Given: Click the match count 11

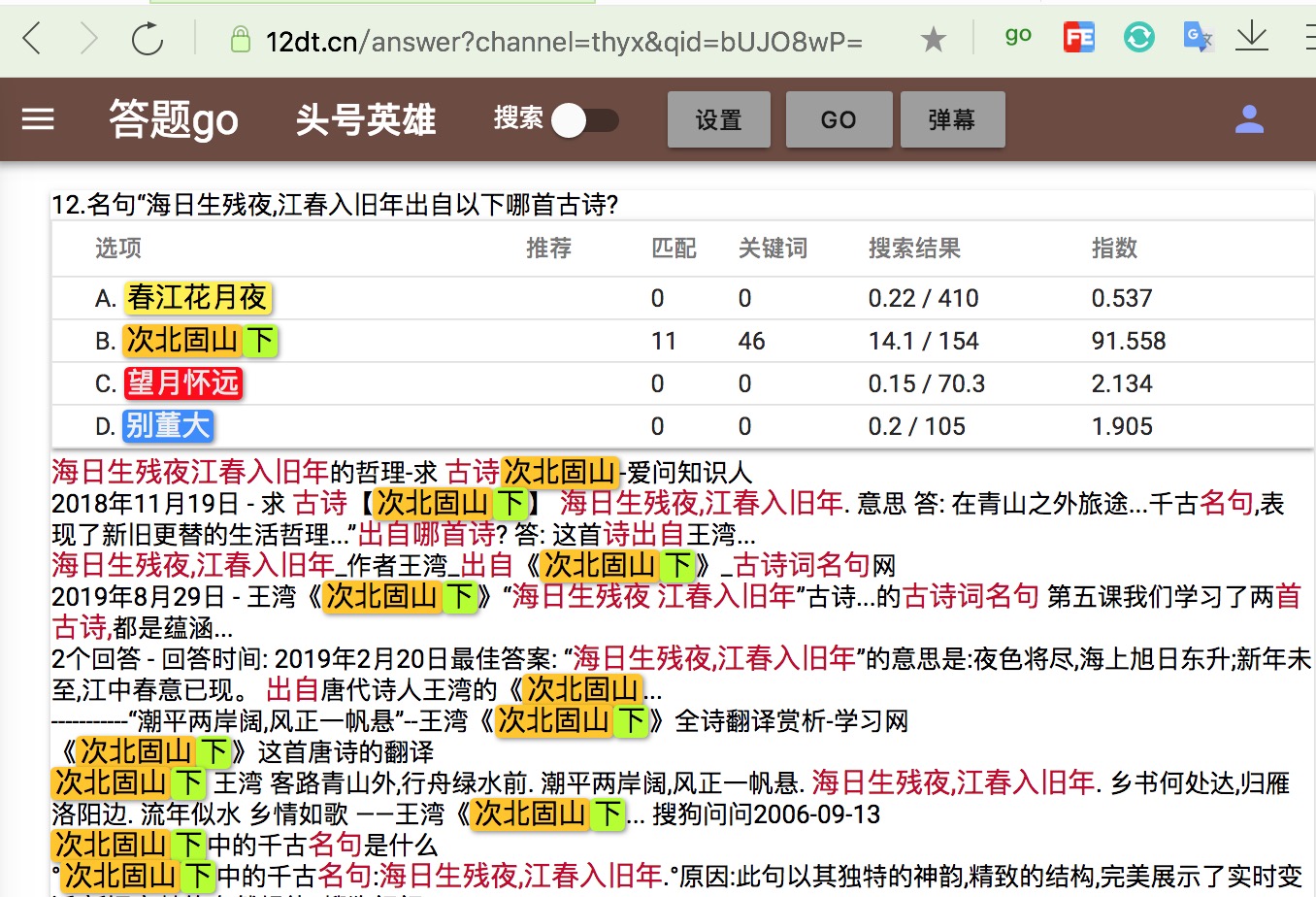Looking at the screenshot, I should [x=664, y=341].
